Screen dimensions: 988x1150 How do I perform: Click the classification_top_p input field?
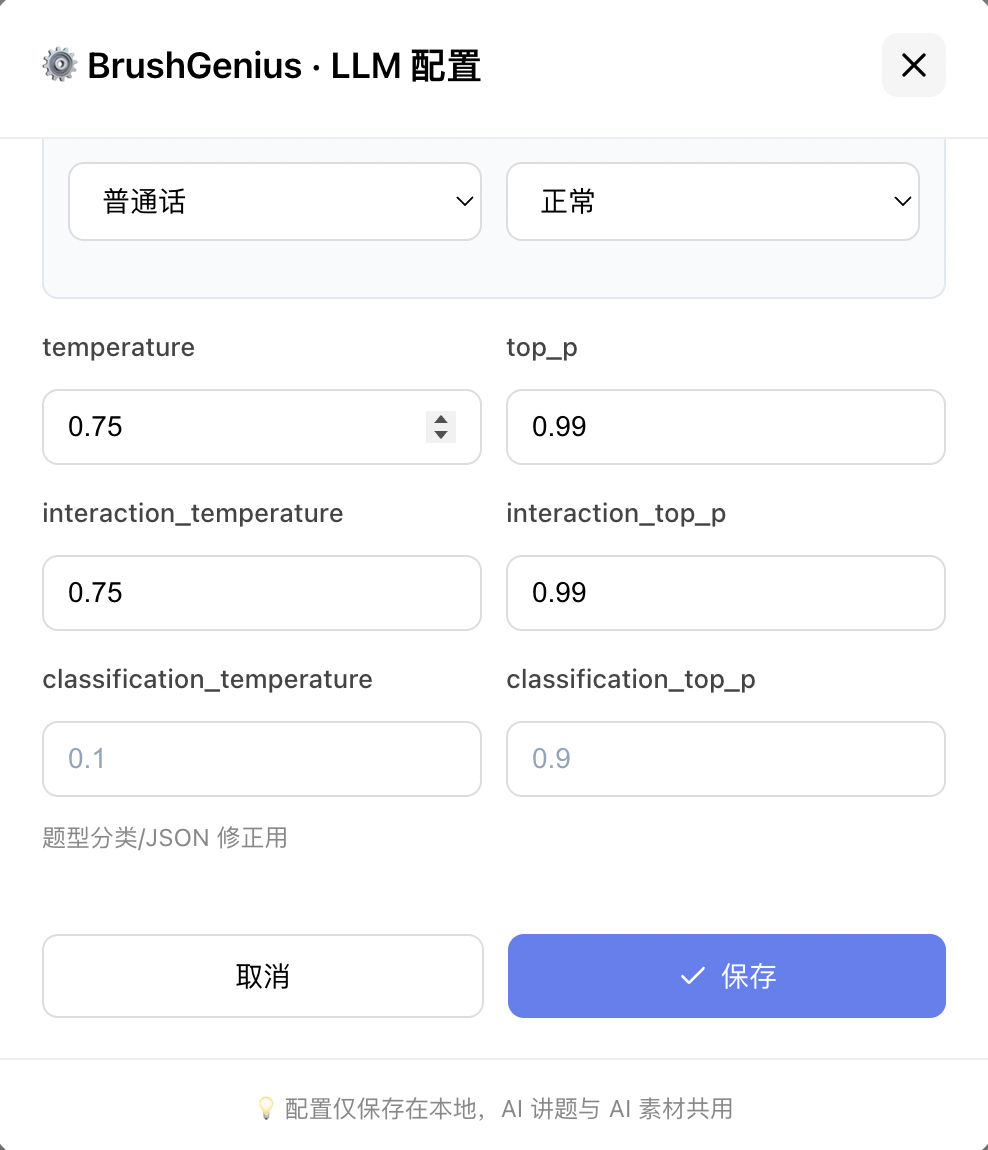click(x=725, y=759)
